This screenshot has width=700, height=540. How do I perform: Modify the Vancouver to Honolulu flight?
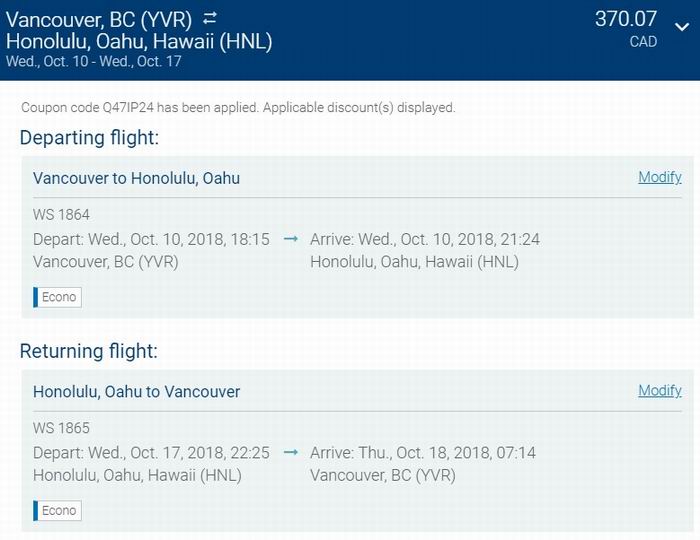[659, 177]
